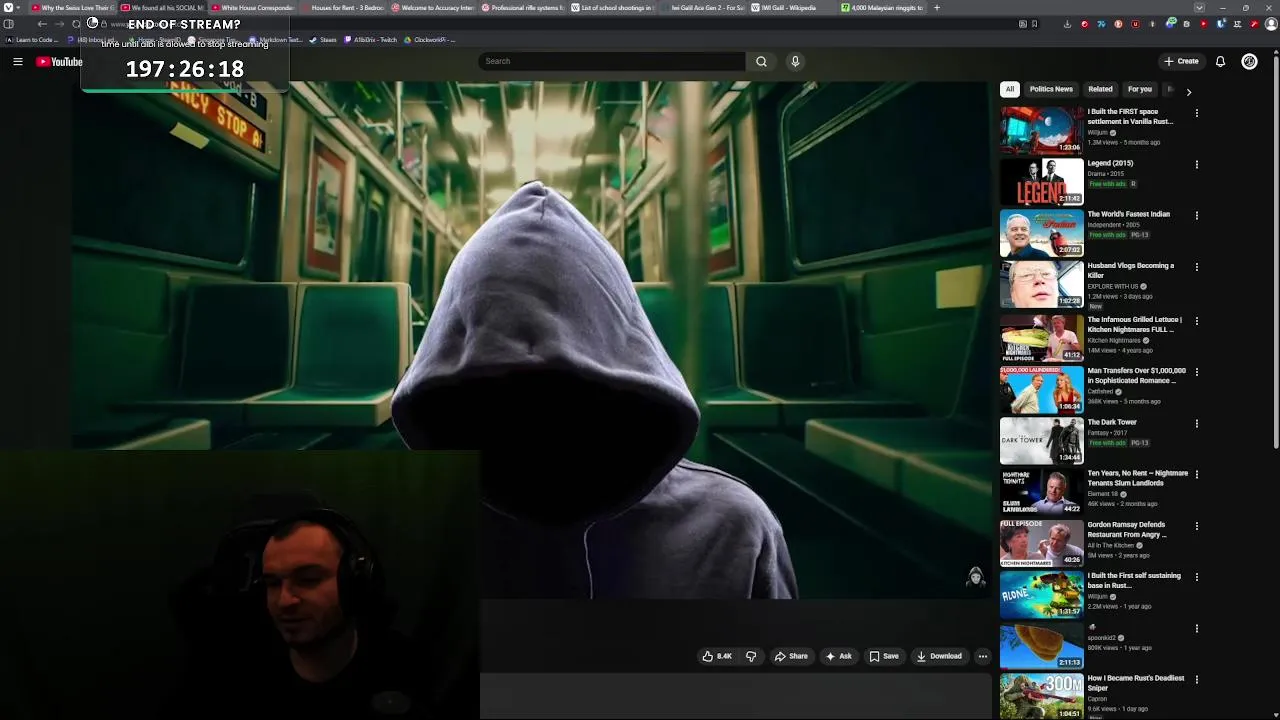1280x720 pixels.
Task: Dislike the video with thumbs down
Action: click(751, 656)
